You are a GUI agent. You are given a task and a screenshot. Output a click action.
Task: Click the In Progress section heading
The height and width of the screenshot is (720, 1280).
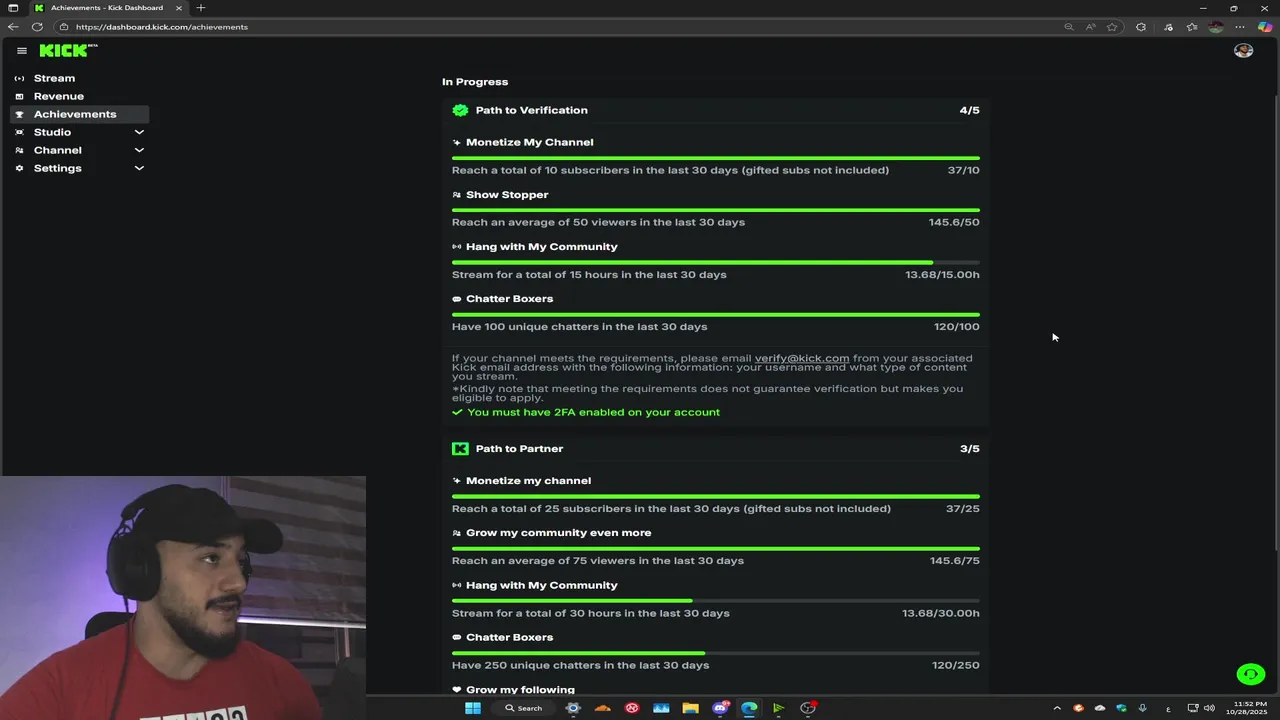(x=475, y=82)
